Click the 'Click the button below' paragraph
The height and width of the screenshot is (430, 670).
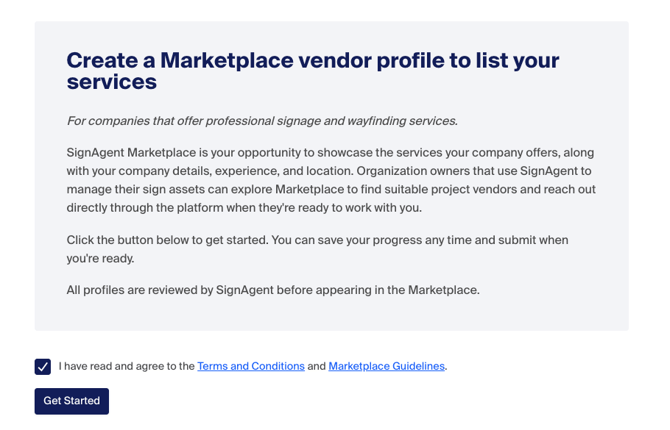pos(317,249)
